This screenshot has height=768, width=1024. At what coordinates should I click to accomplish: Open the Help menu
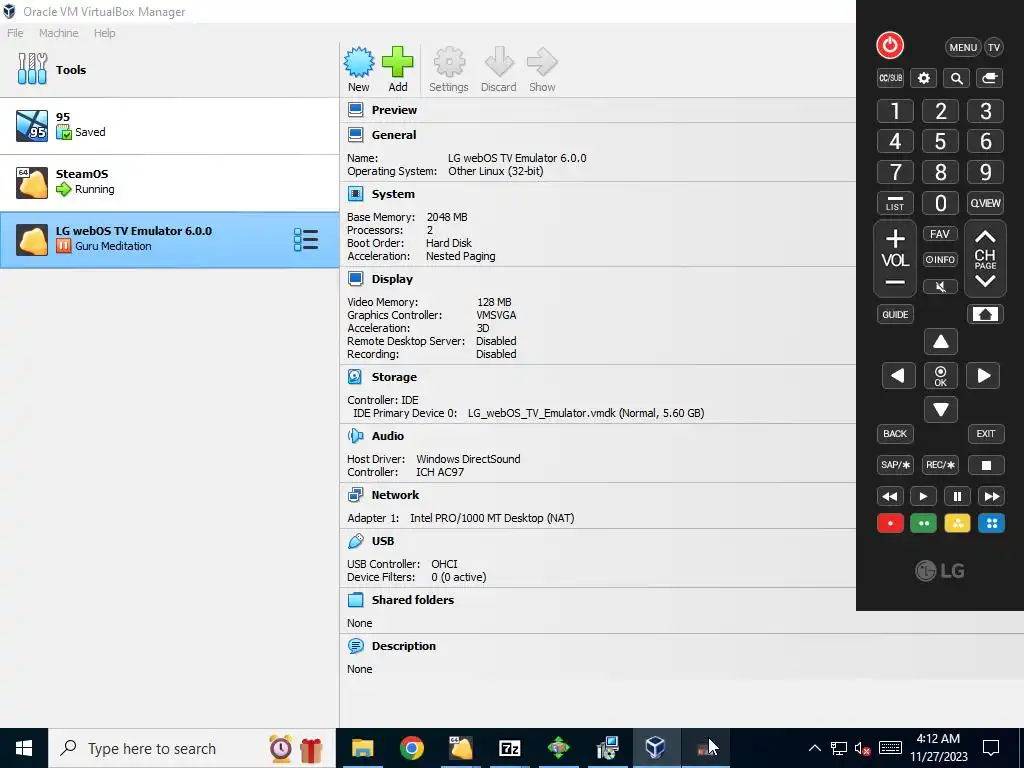tap(104, 33)
